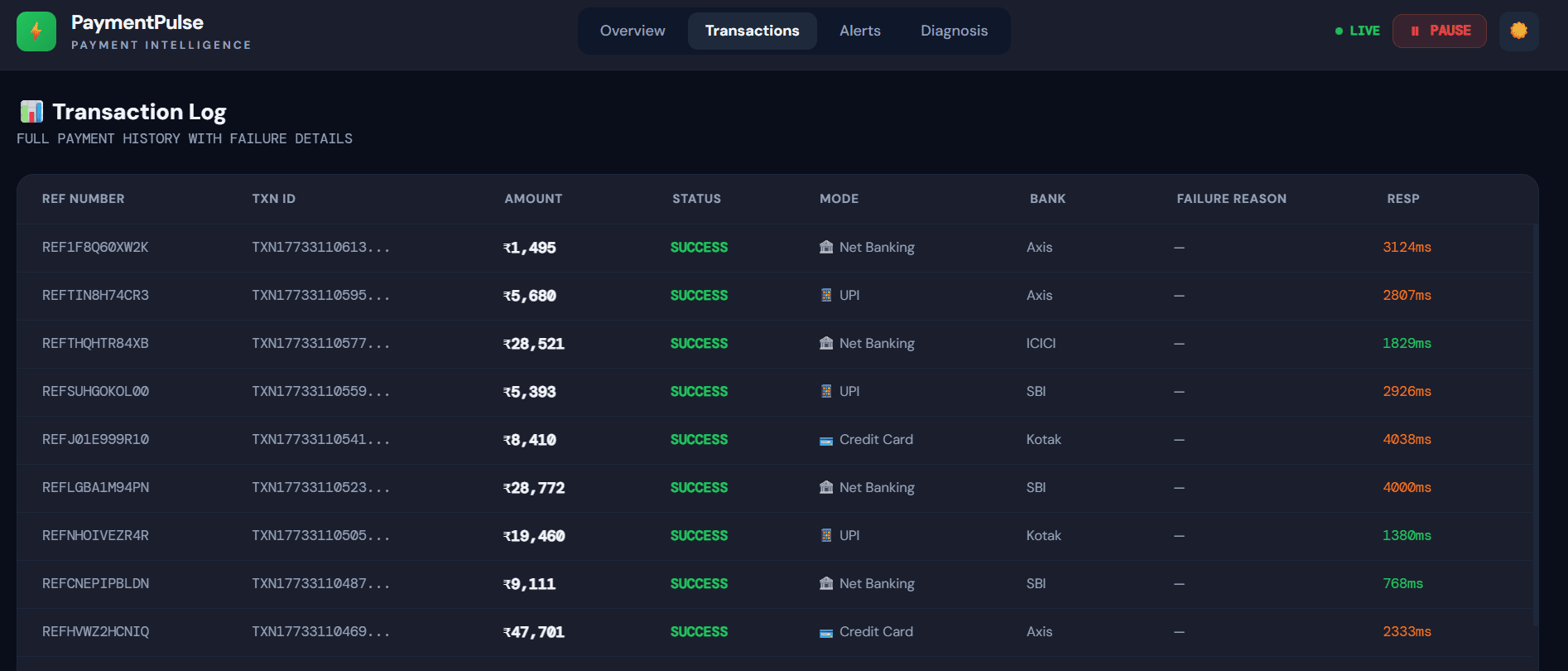
Task: Select reference REFCNEPIPBLDN
Action: point(95,583)
